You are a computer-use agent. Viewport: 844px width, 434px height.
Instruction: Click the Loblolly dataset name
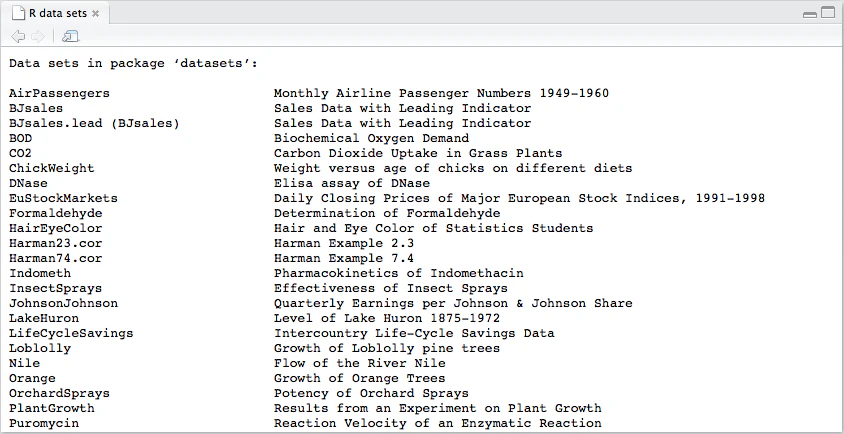point(40,348)
